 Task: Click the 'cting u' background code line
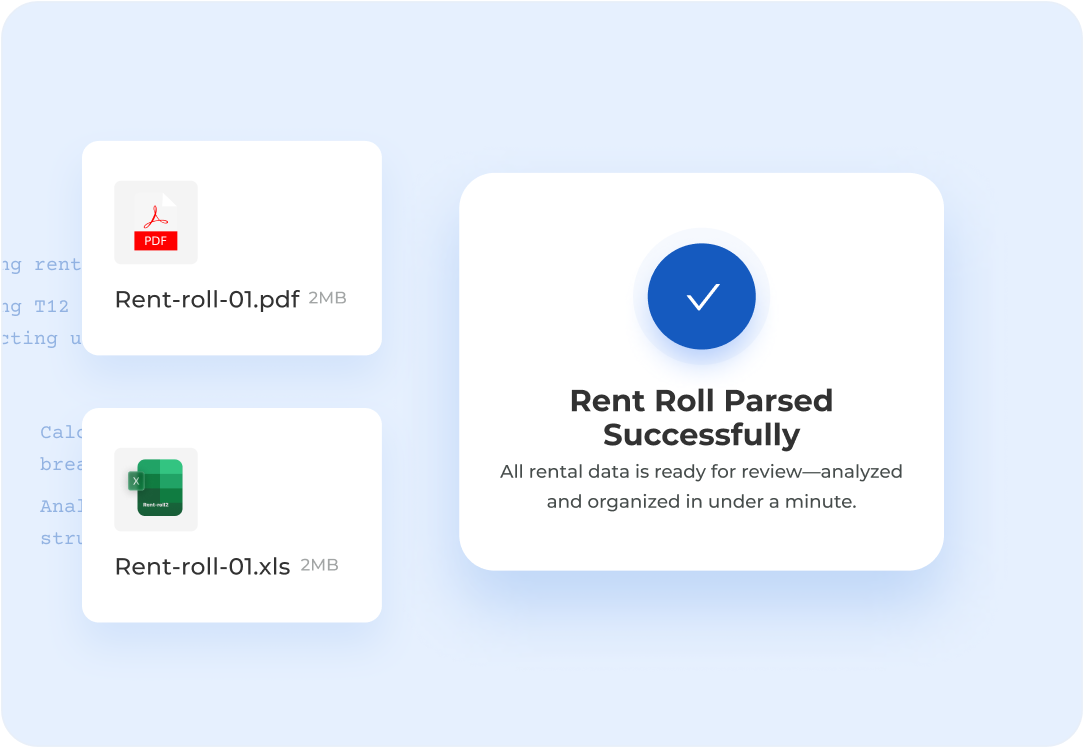pyautogui.click(x=40, y=338)
